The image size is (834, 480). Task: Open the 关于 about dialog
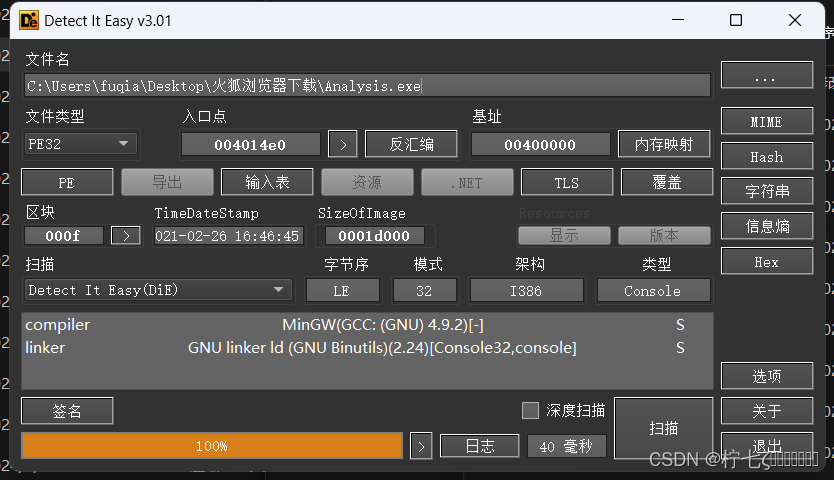pyautogui.click(x=766, y=411)
